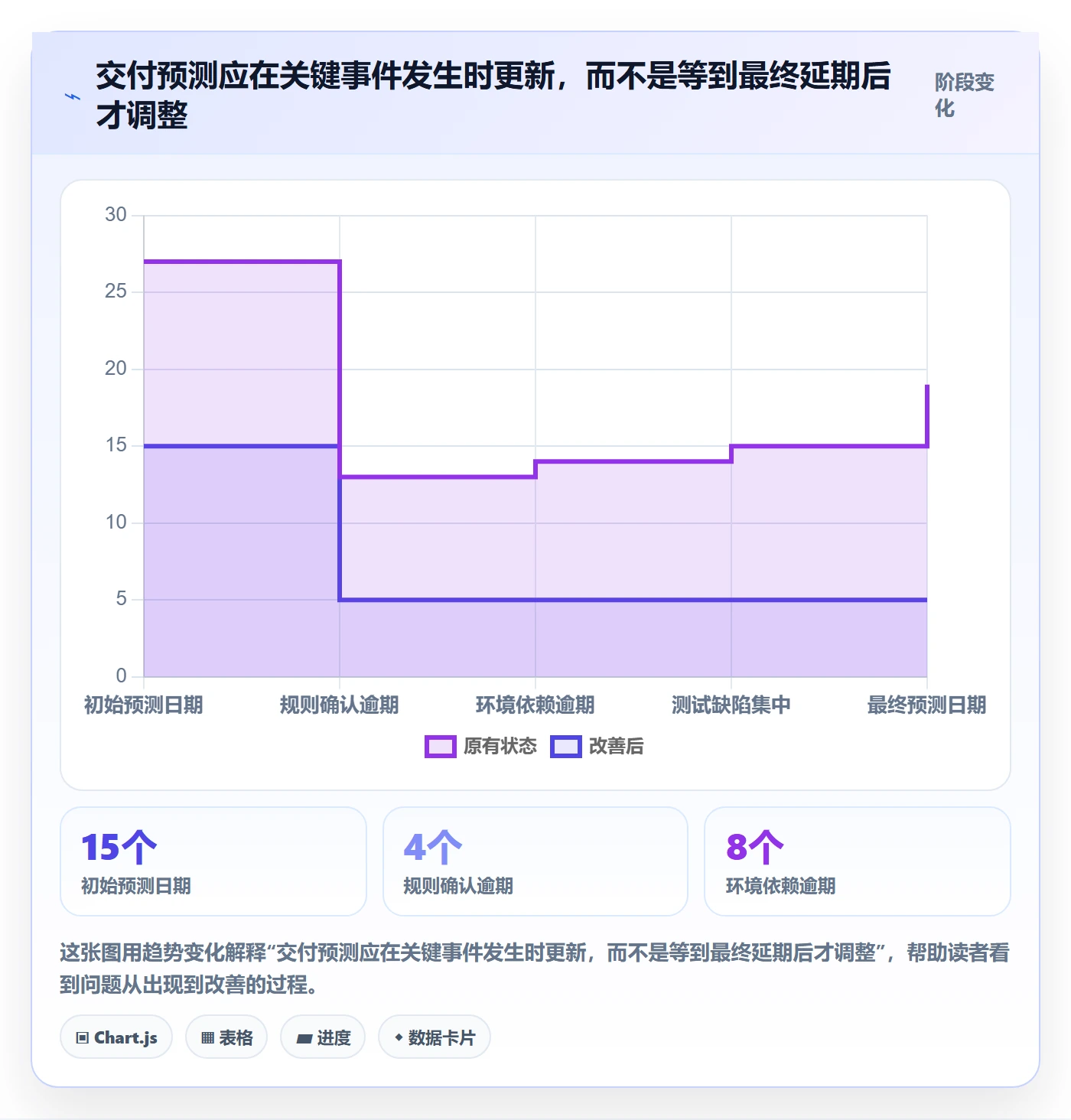Viewport: 1071px width, 1120px height.
Task: Toggle the 改善后 legend item
Action: point(597,746)
